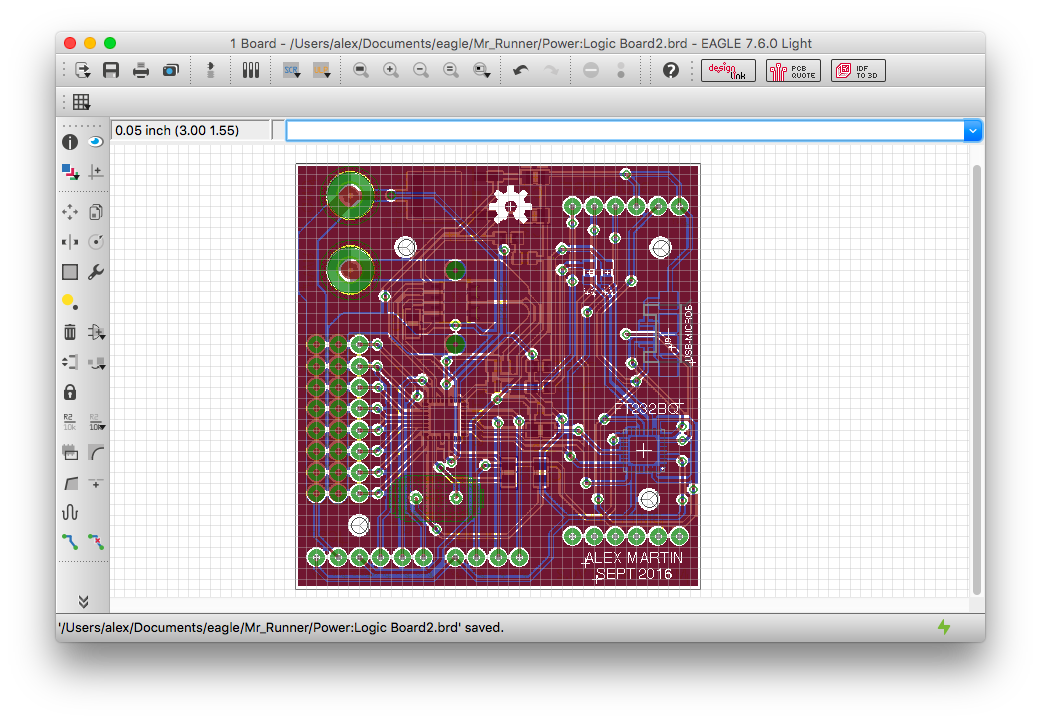This screenshot has width=1041, height=722.
Task: Click the green lightning status icon
Action: pos(943,627)
